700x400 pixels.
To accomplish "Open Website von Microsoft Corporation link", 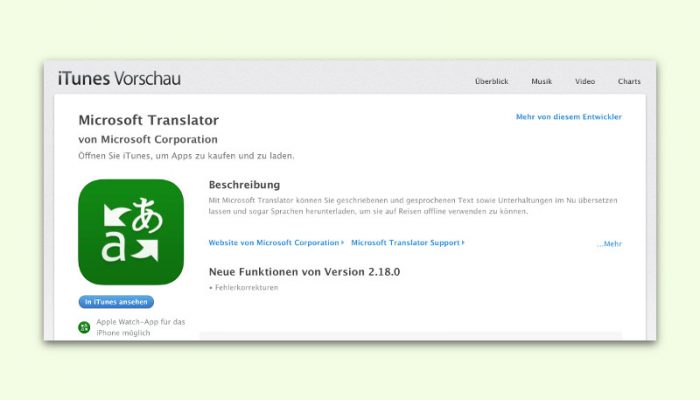I will tap(274, 242).
